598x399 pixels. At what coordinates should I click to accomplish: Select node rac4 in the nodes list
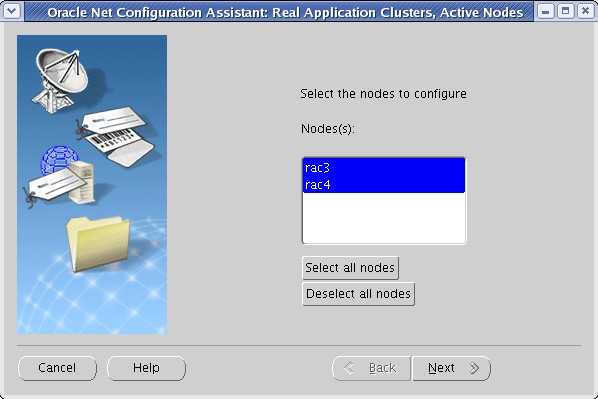(x=384, y=185)
